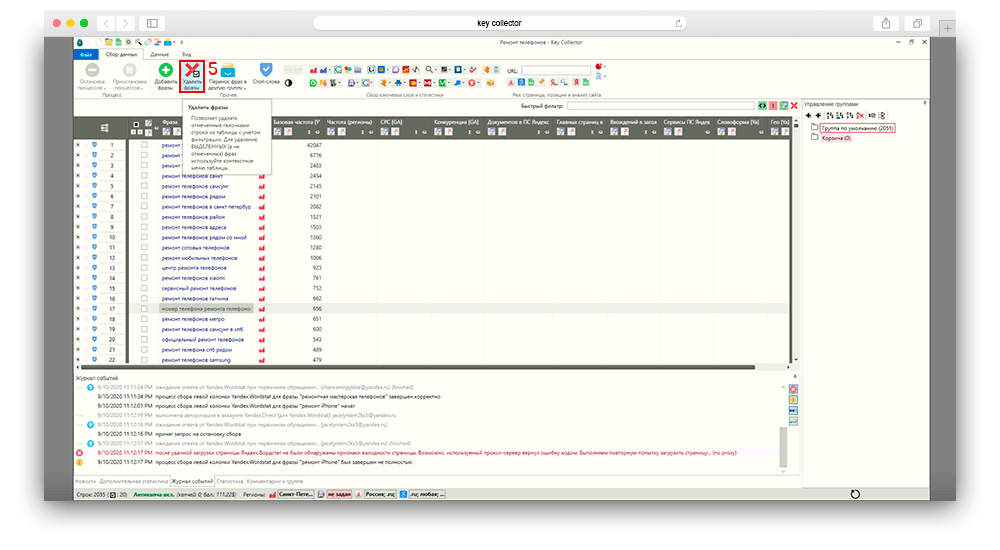Select the Корзина (0) group
This screenshot has height=550, width=1000.
(x=836, y=138)
